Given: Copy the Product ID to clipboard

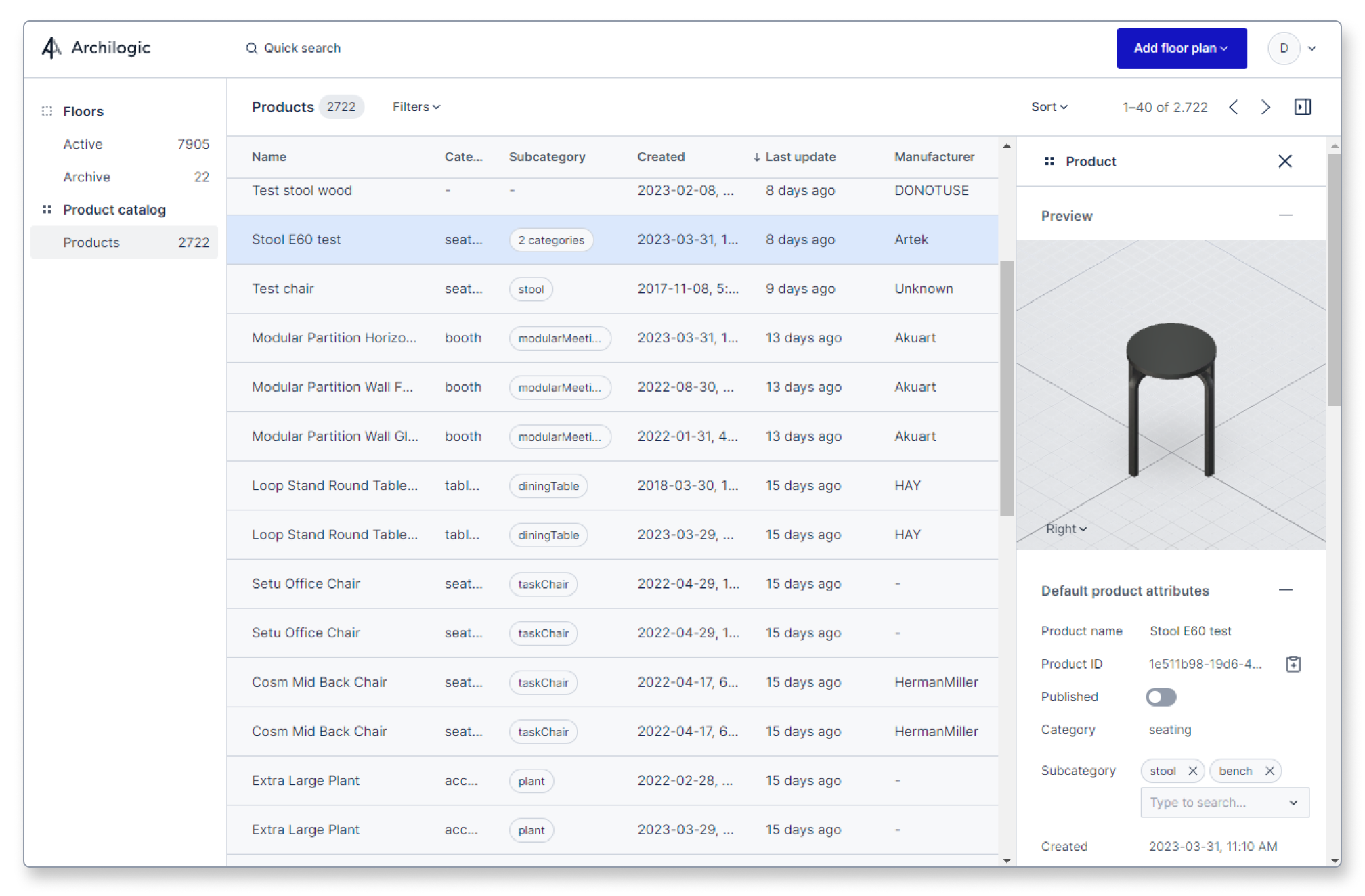Looking at the screenshot, I should tap(1293, 664).
